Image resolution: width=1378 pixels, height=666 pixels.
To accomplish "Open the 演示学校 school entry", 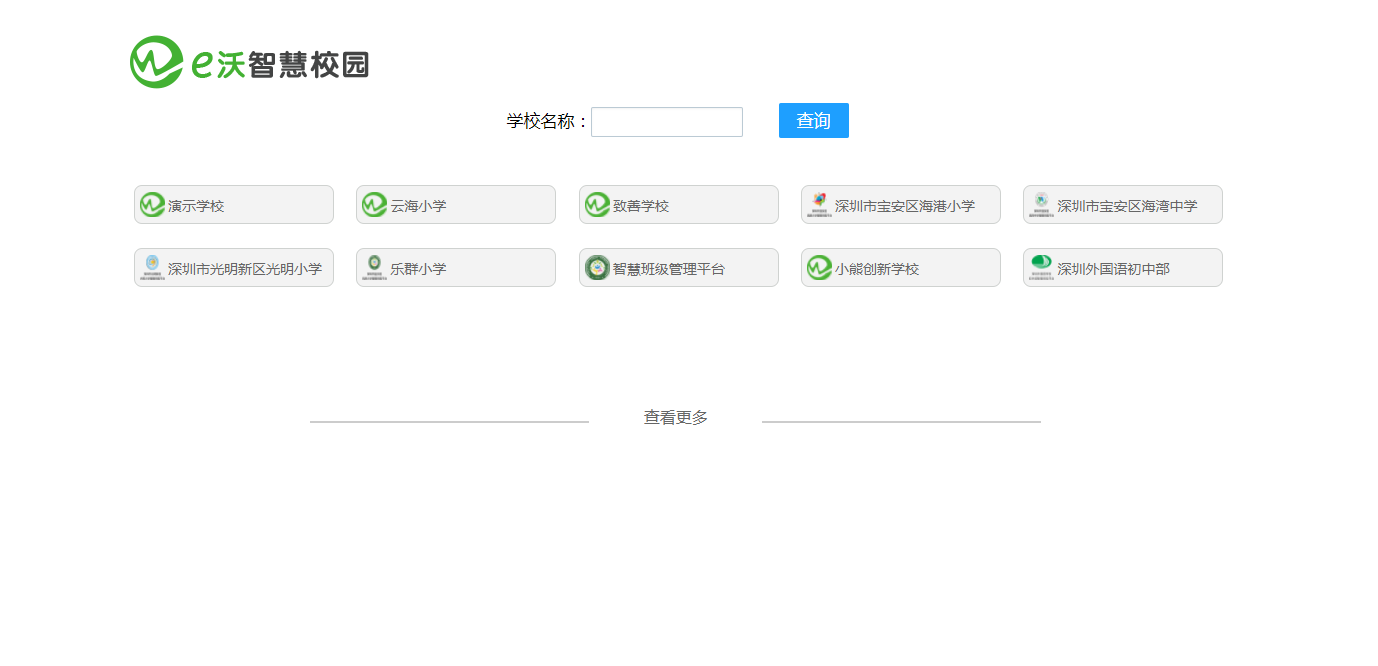I will tap(234, 205).
